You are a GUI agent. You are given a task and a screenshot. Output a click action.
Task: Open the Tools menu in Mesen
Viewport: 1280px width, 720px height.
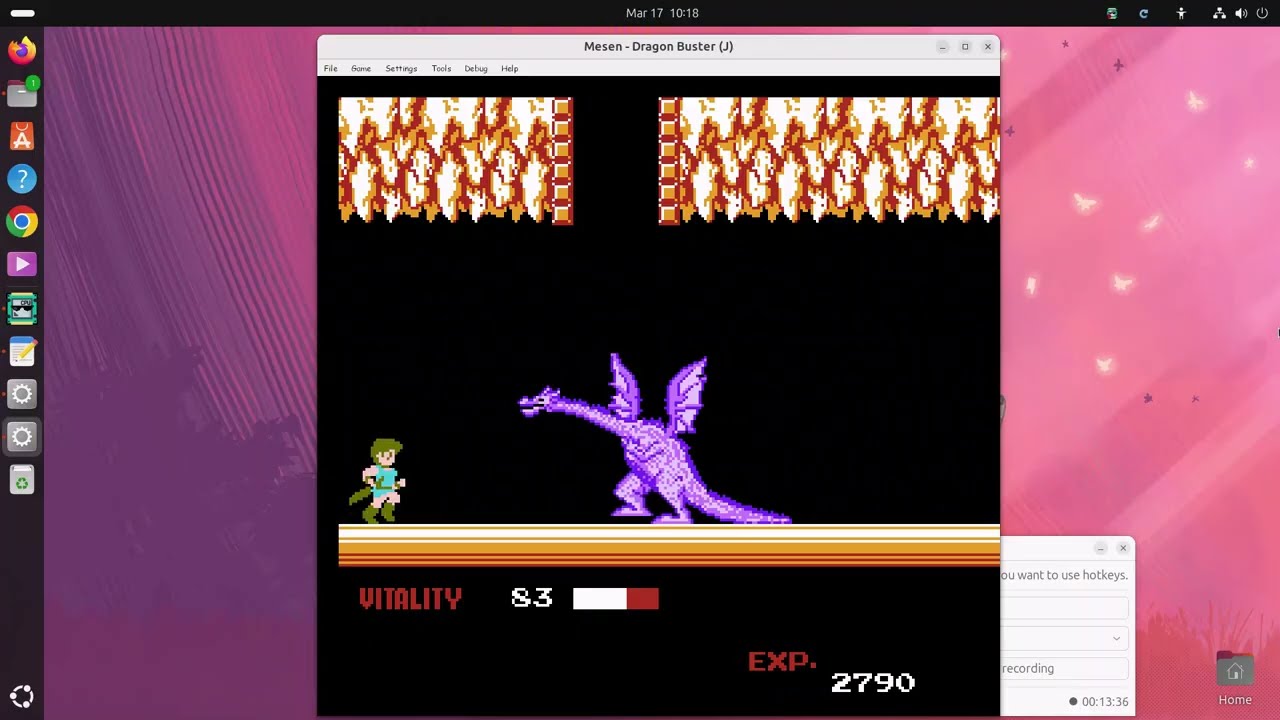click(441, 68)
